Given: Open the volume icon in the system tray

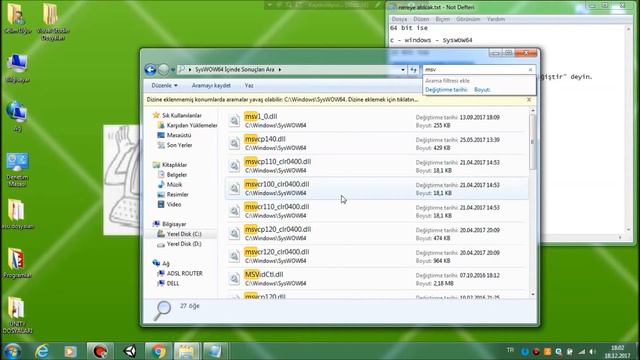Looking at the screenshot, I should 592,351.
